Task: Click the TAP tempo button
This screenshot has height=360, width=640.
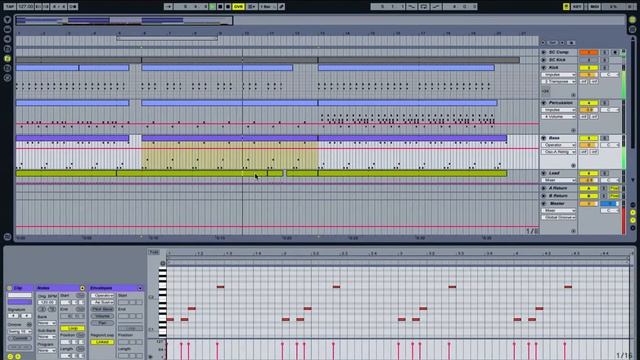Action: pos(10,7)
